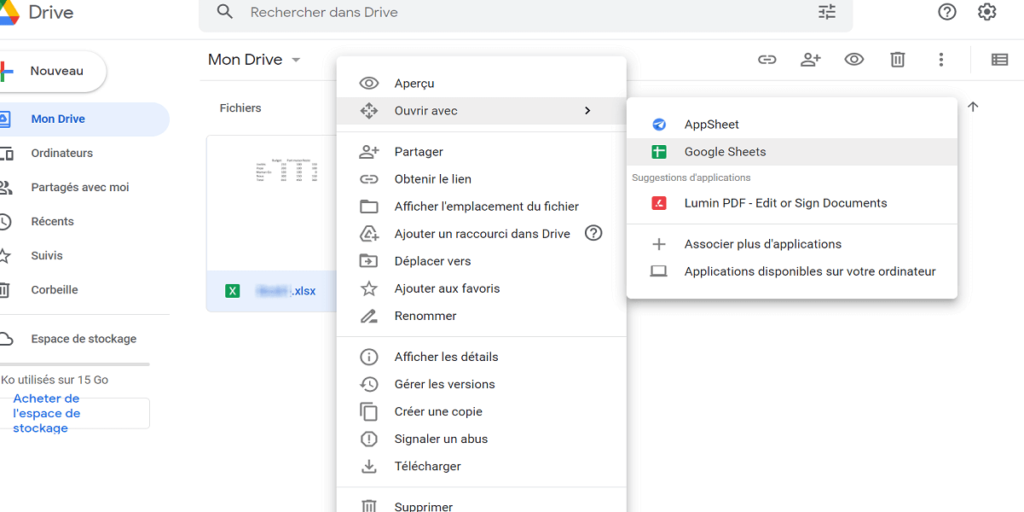Choose Déplacer vers from the menu
The height and width of the screenshot is (512, 1024).
(481, 261)
